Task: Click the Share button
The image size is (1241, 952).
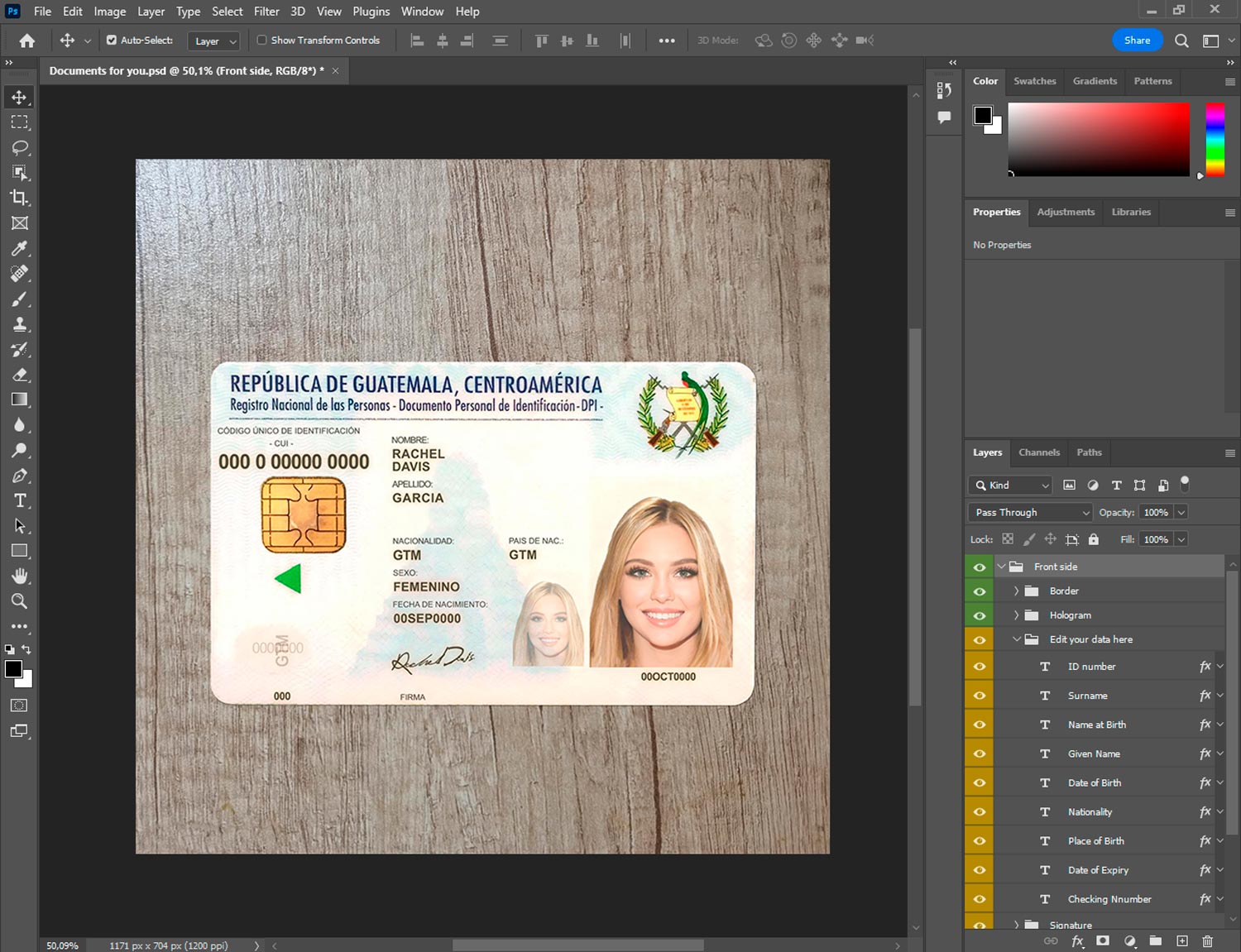Action: point(1137,41)
